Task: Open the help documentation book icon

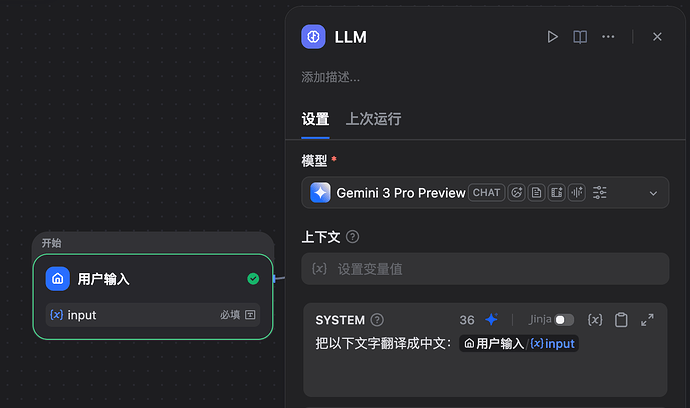Action: coord(580,37)
